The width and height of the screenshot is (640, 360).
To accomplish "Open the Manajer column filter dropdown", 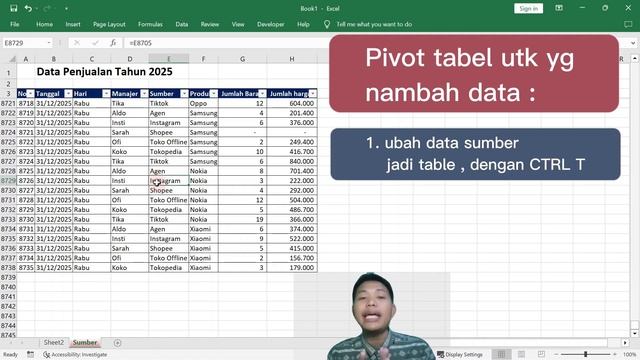I will 144,94.
